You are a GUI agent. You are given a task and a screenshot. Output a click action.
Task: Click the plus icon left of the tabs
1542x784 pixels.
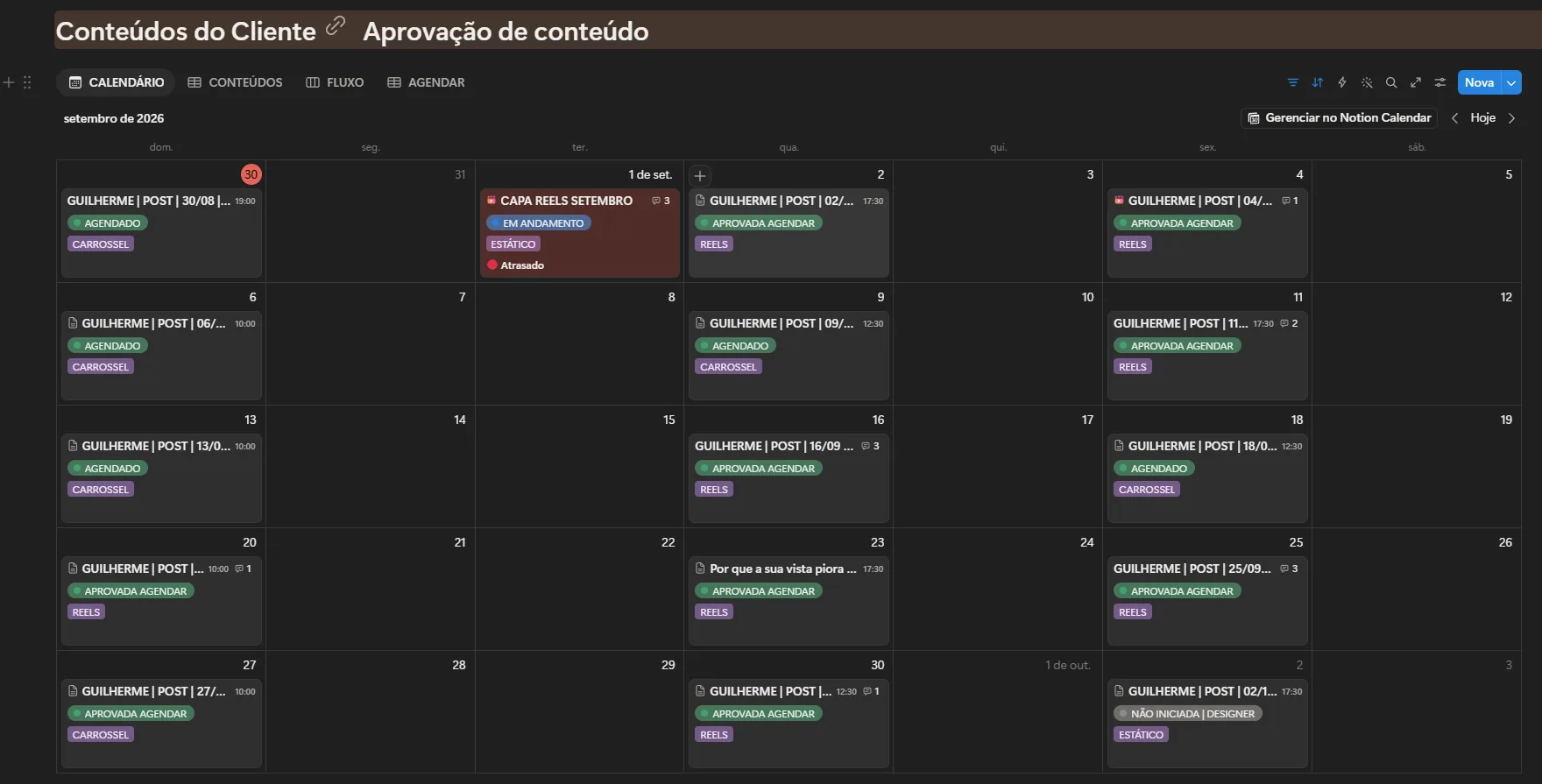9,82
